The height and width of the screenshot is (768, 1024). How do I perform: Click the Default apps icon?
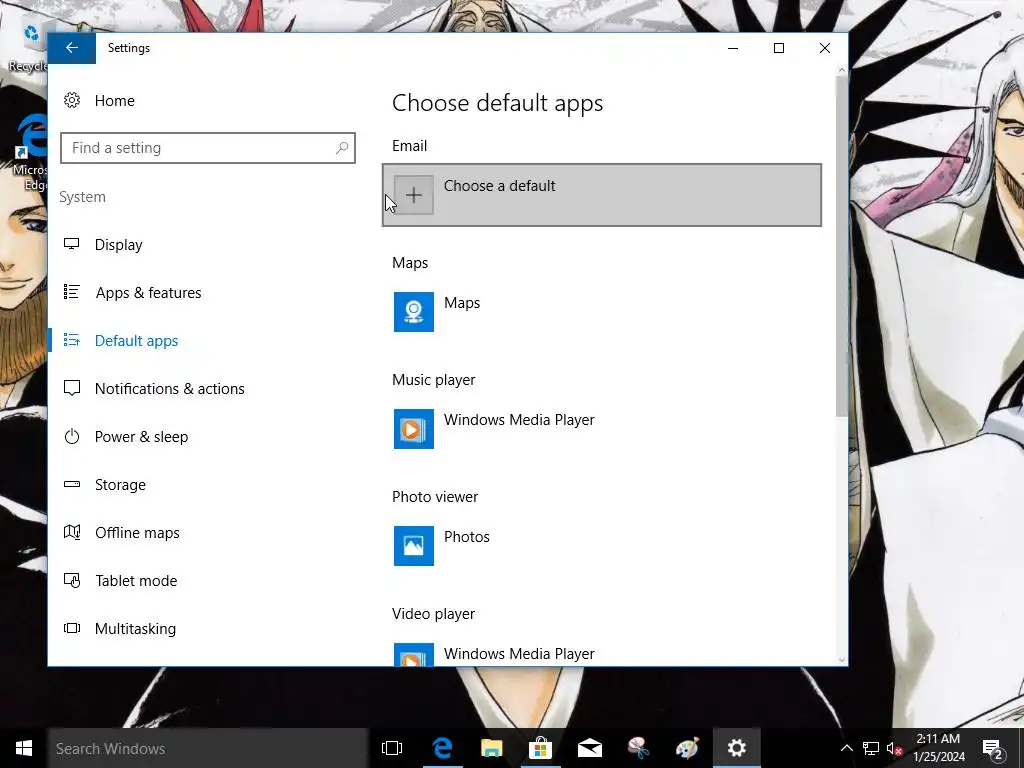[72, 340]
